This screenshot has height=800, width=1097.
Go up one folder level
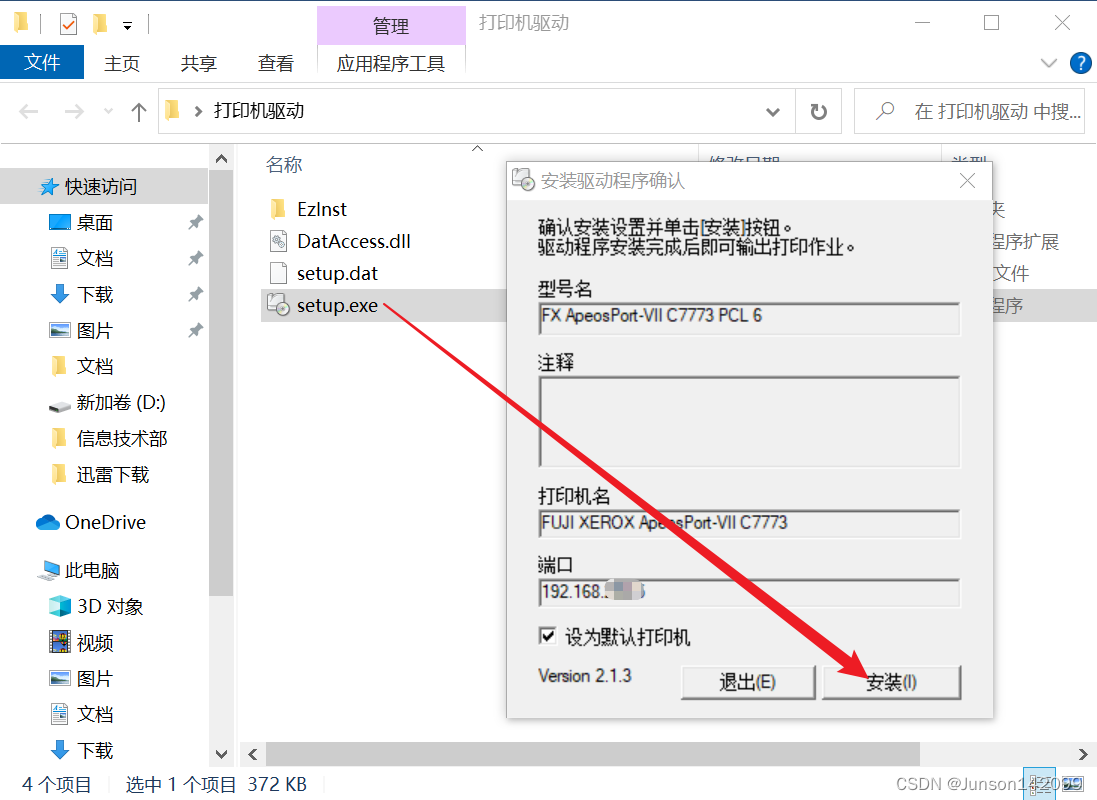pyautogui.click(x=139, y=111)
